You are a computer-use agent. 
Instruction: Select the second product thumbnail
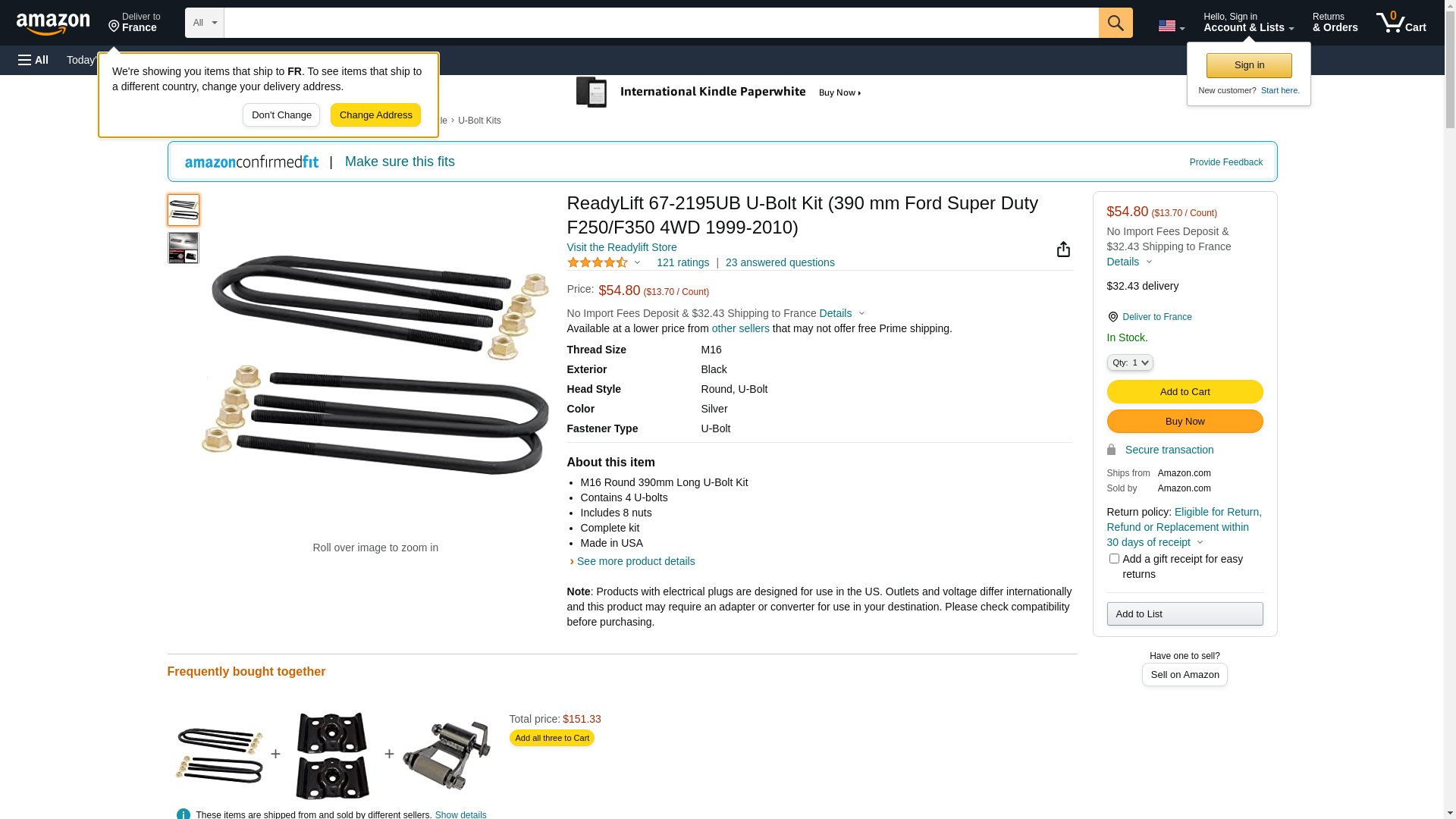click(x=184, y=248)
